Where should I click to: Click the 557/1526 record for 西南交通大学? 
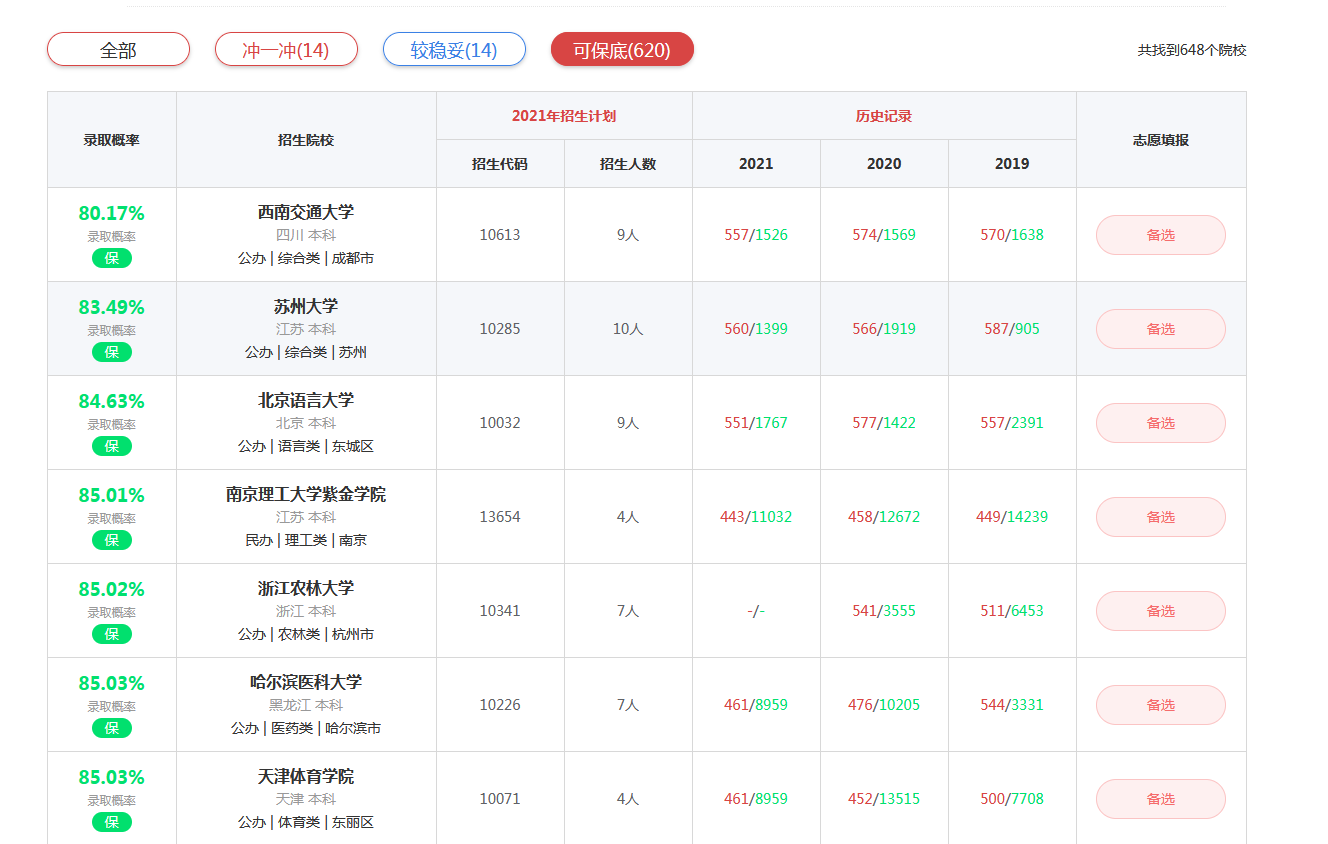click(756, 235)
